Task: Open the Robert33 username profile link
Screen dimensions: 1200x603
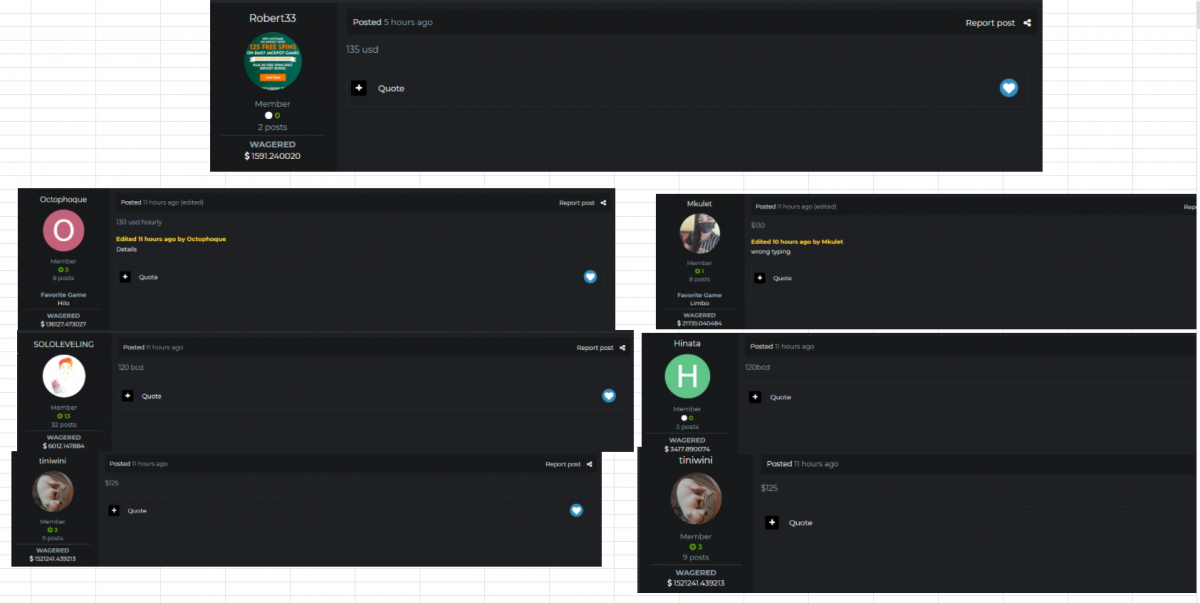Action: [272, 18]
